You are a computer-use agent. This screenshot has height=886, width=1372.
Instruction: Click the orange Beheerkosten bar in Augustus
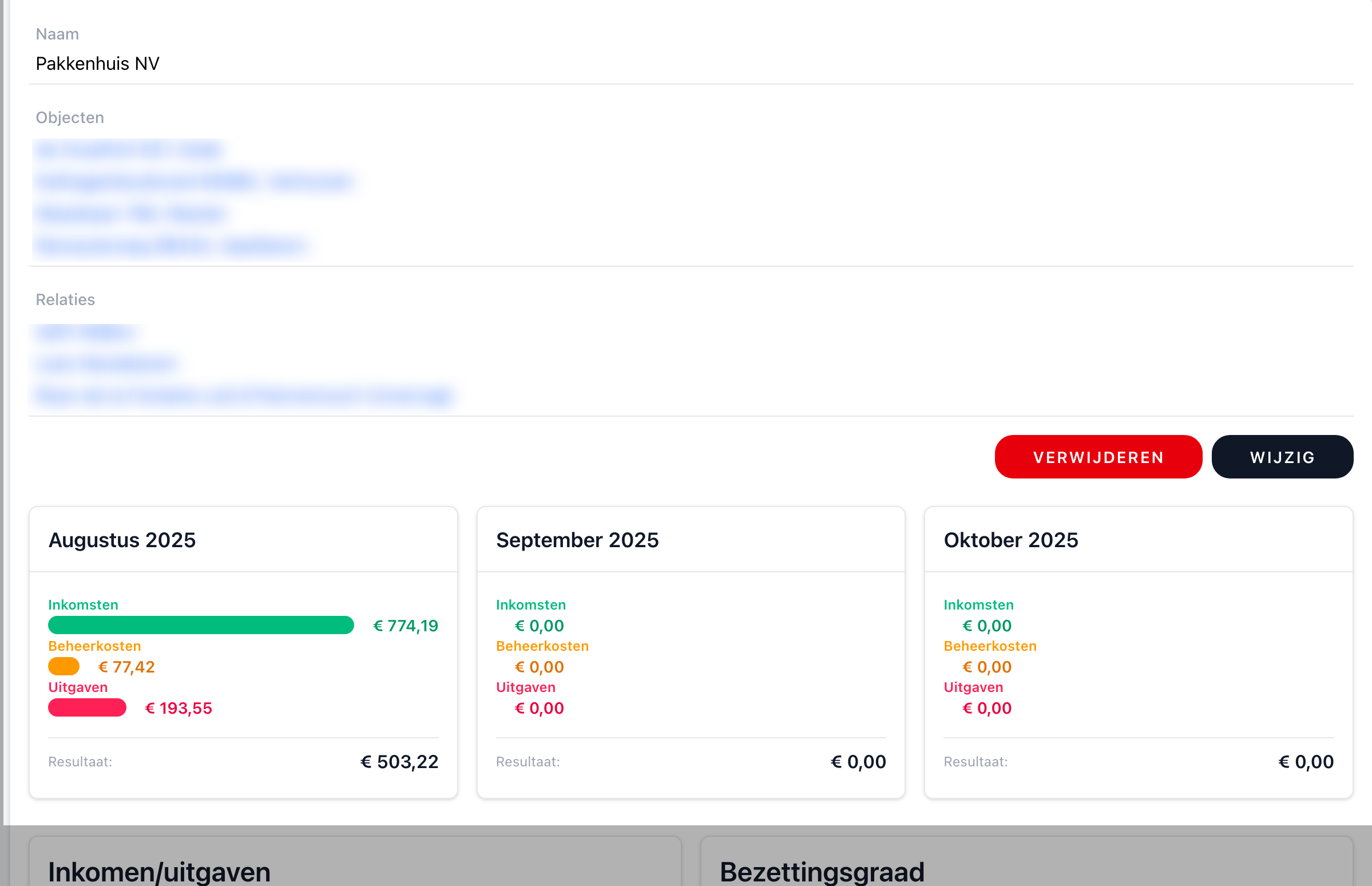[64, 667]
